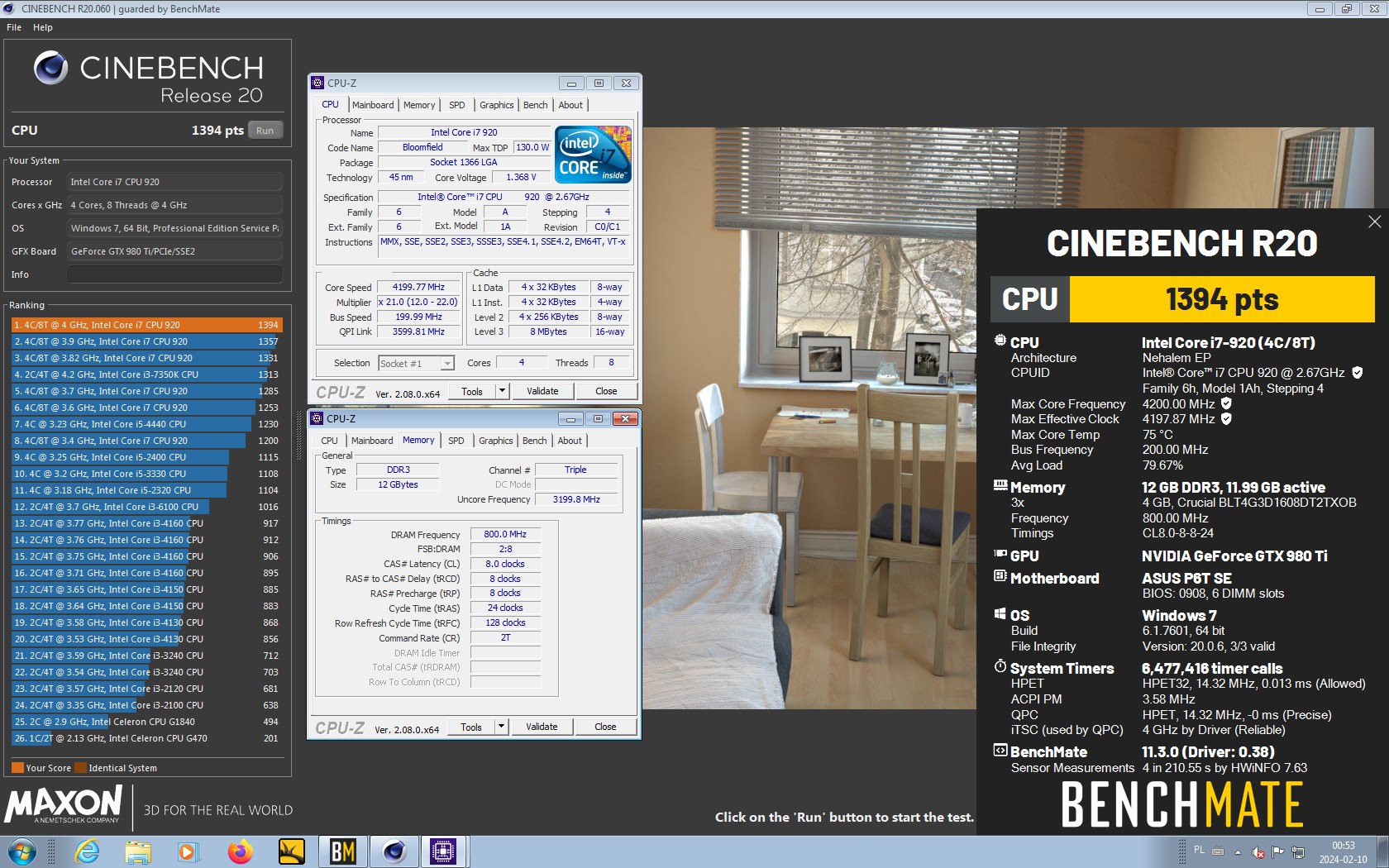Click the Show Desktop strip at taskbar end
The height and width of the screenshot is (868, 1389).
(x=1382, y=851)
